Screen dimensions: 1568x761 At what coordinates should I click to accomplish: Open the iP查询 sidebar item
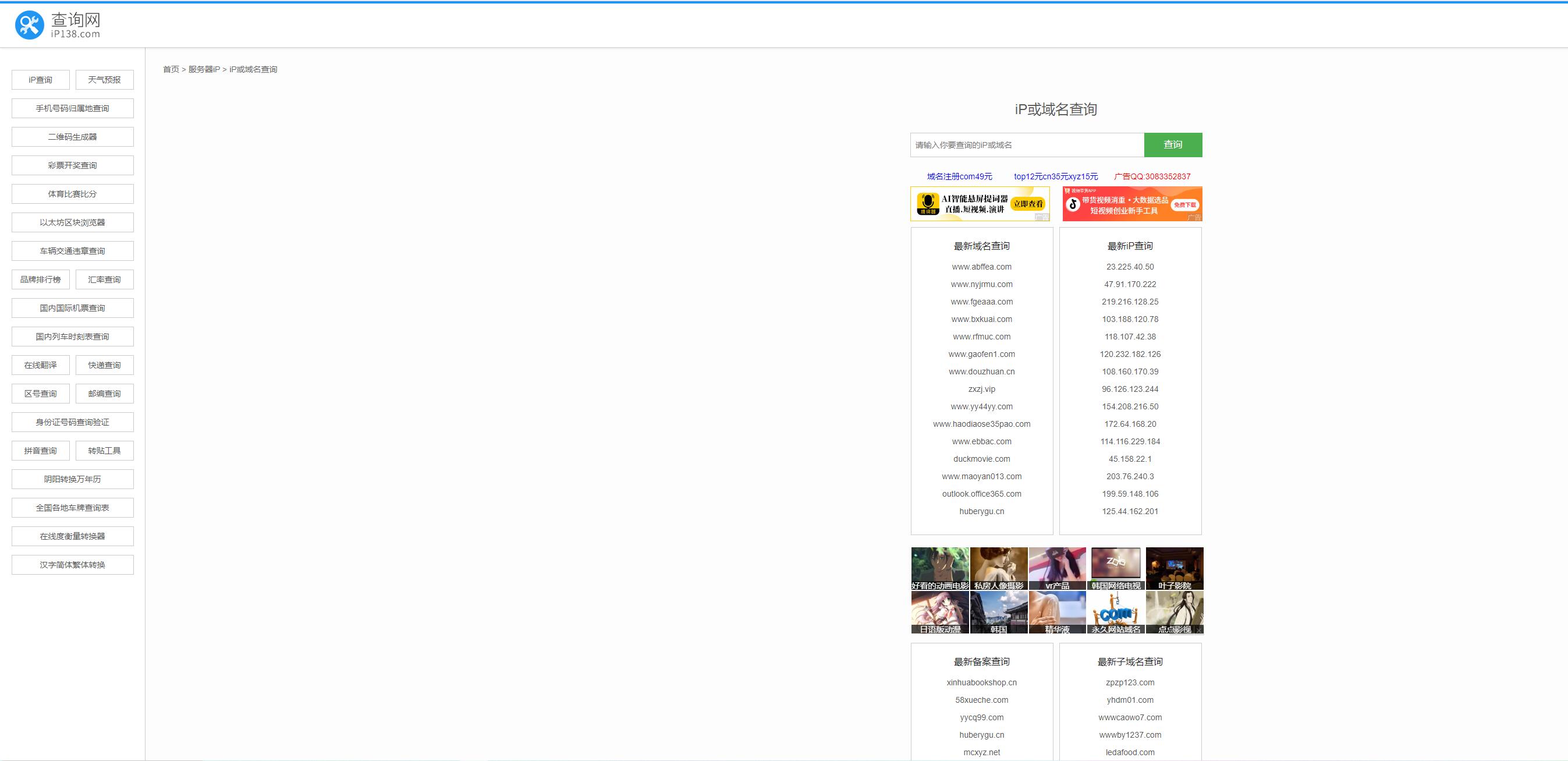tap(41, 80)
